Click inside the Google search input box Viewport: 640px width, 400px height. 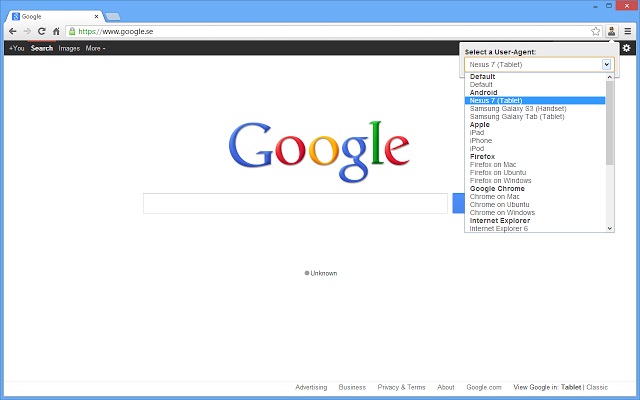(295, 204)
